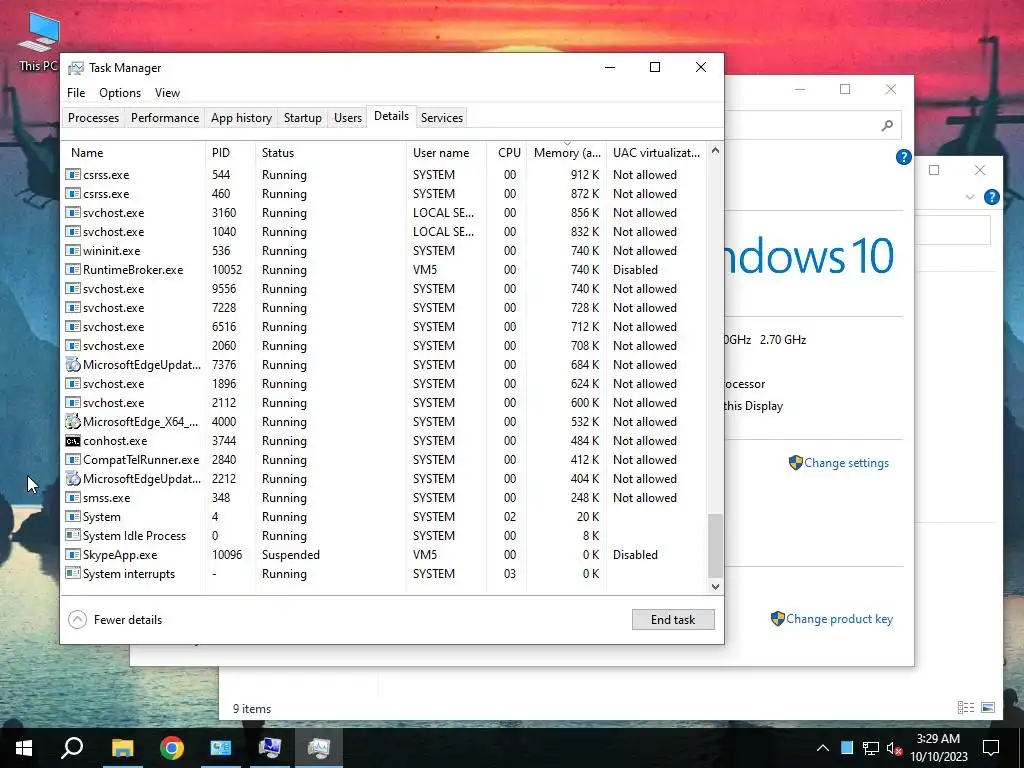Viewport: 1024px width, 768px height.
Task: Show hidden tray icons chevron
Action: pyautogui.click(x=823, y=748)
